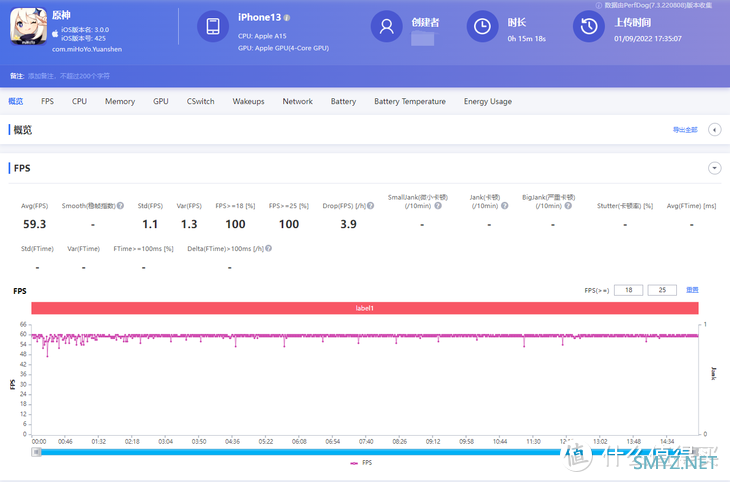Click the Avg(FPS) value 59.3
Viewport: 730px width, 482px height.
[x=34, y=224]
